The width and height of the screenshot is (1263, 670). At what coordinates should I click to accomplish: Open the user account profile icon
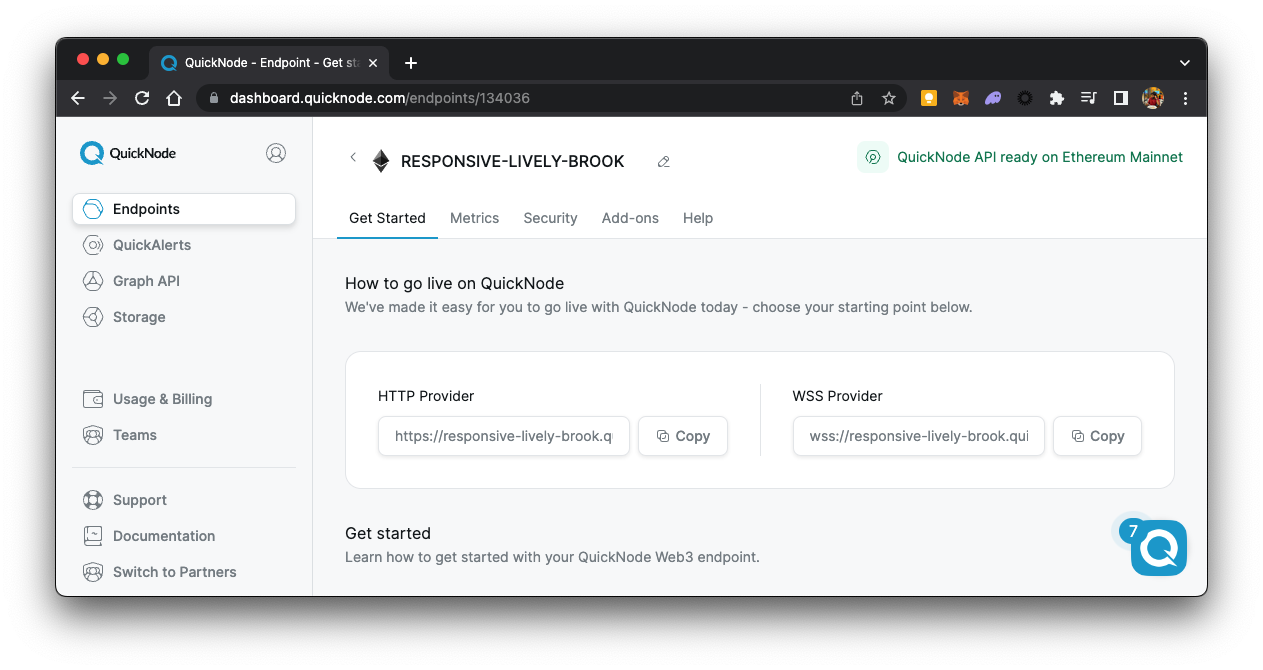(276, 153)
